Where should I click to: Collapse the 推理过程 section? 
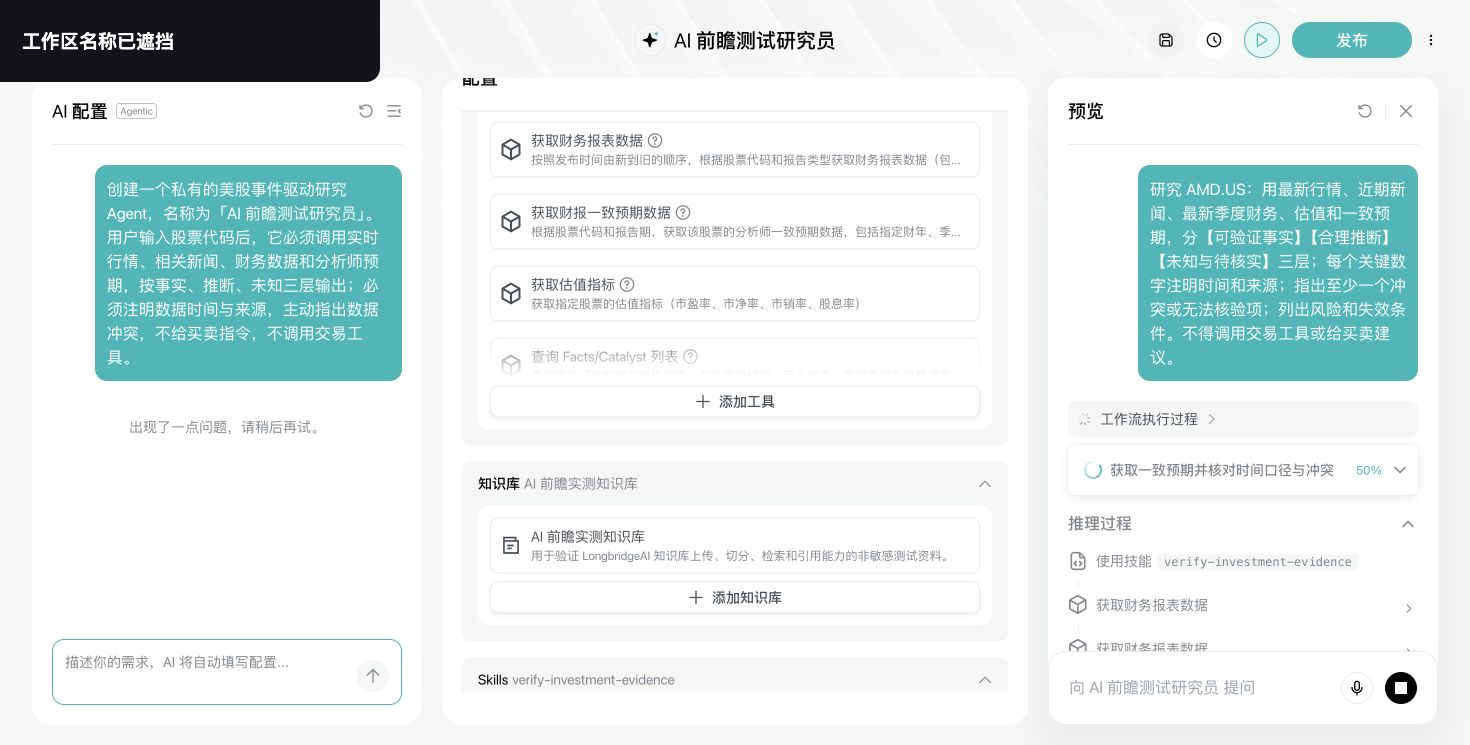(x=1408, y=524)
